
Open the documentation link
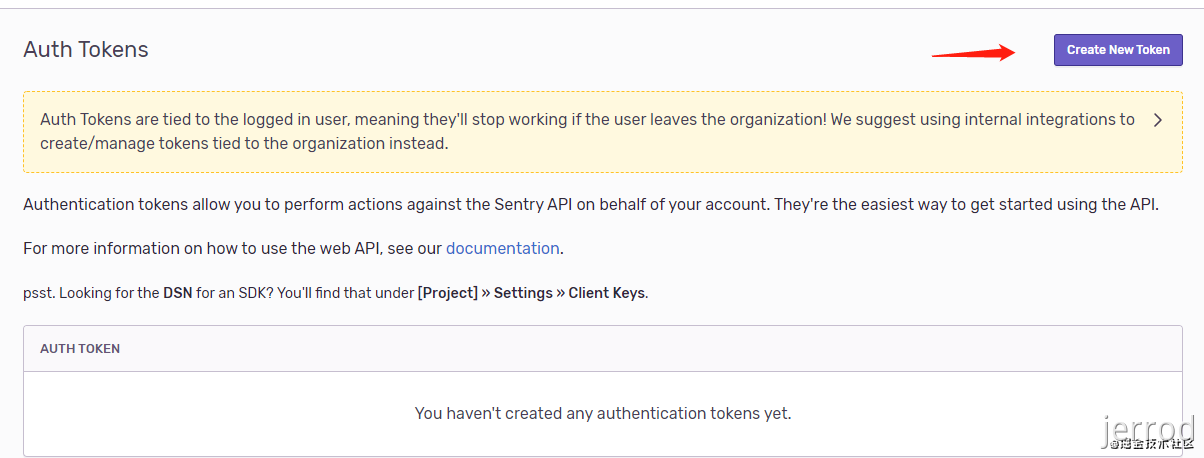point(502,248)
